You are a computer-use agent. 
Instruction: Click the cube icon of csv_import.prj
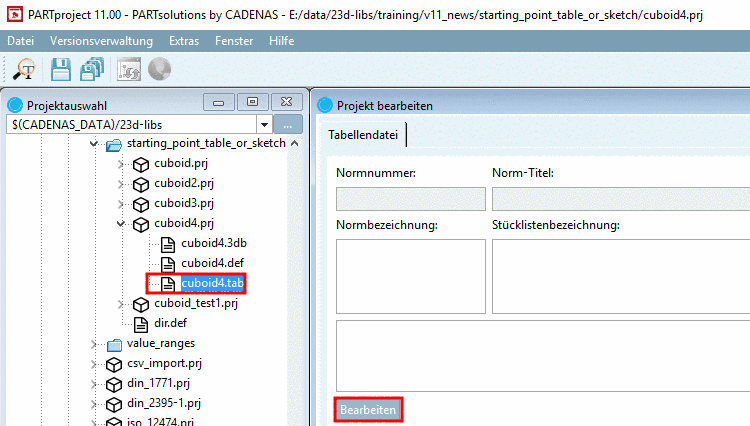pos(114,365)
